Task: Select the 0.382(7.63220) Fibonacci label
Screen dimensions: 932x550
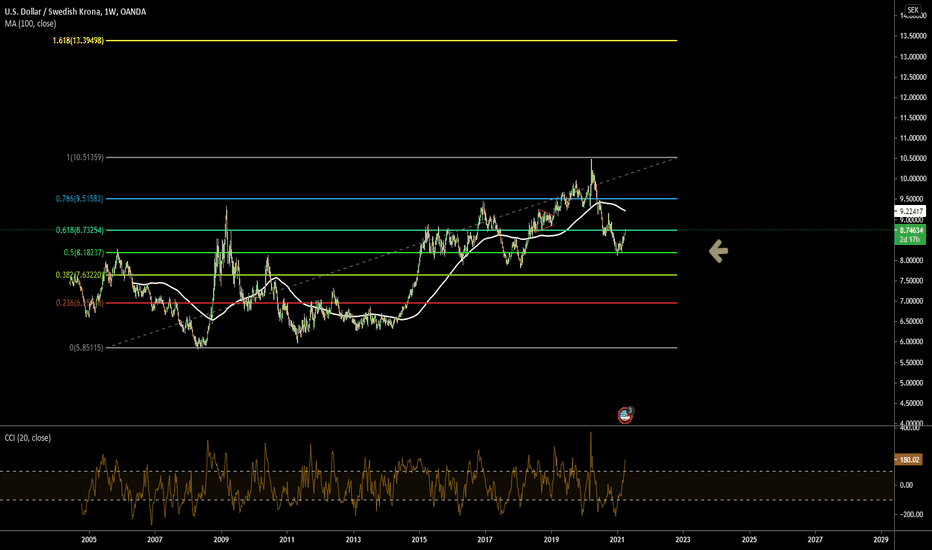Action: pyautogui.click(x=80, y=275)
